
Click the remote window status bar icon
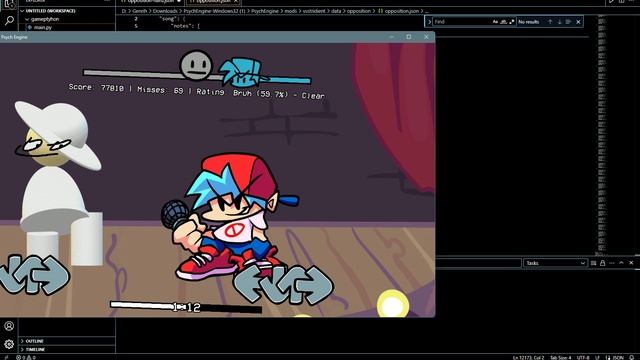6,358
